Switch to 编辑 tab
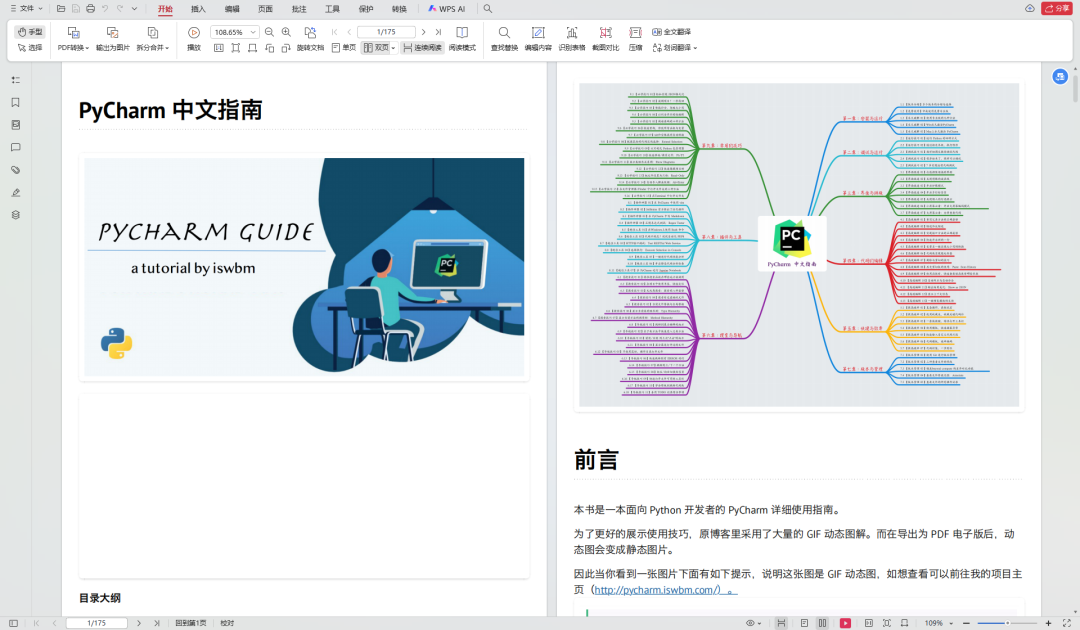Viewport: 1080px width, 630px height. pos(232,9)
